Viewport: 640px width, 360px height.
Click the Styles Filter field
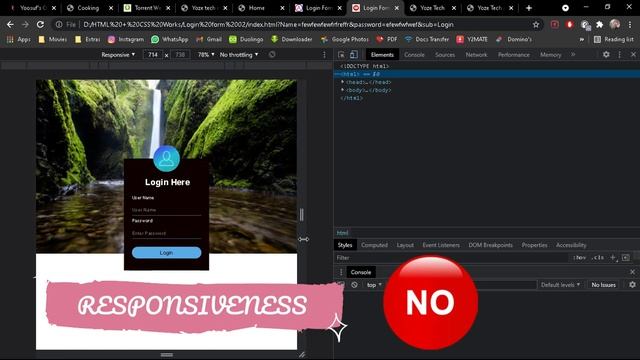tap(451, 258)
